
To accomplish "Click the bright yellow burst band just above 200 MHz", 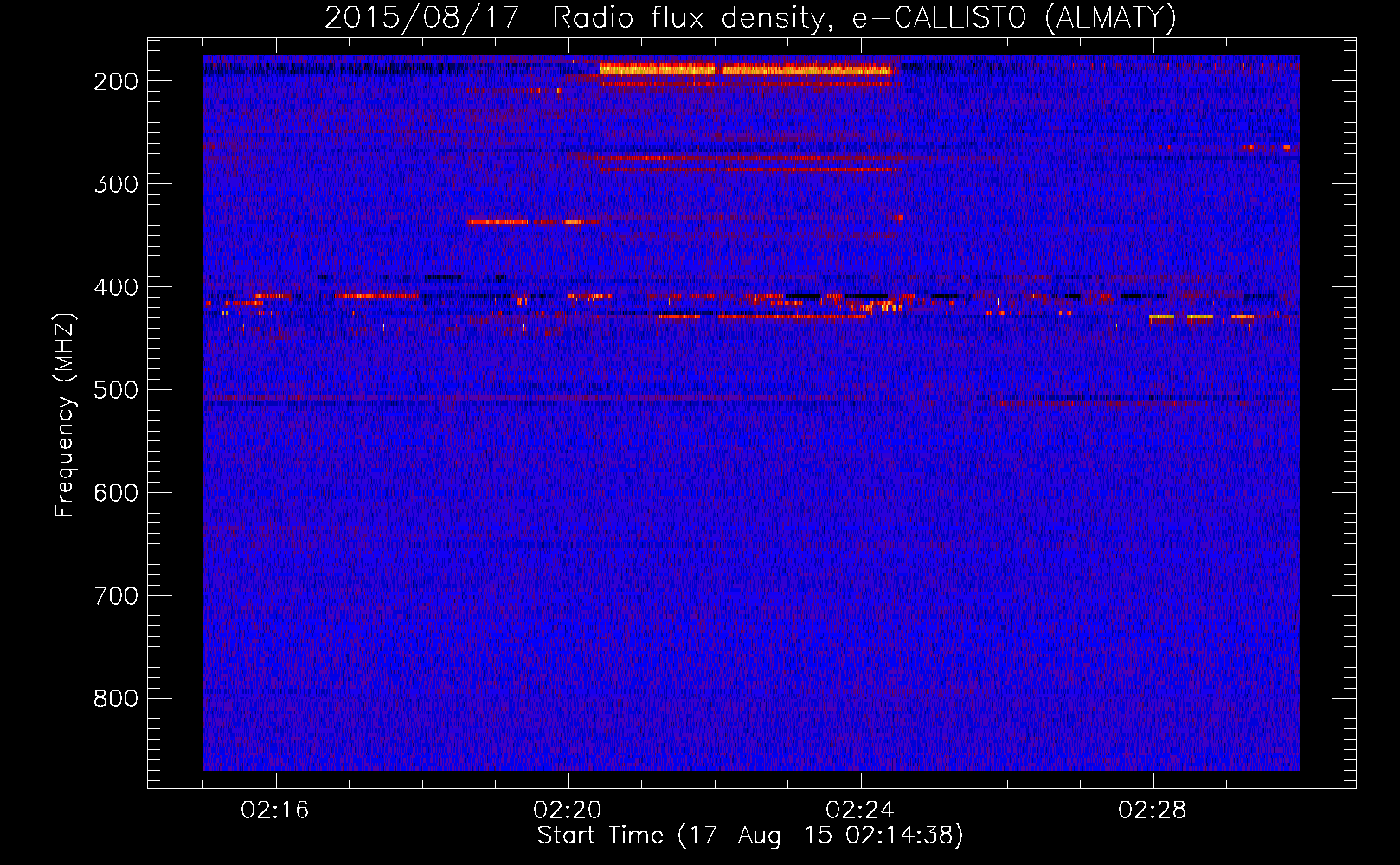I will 745,69.
